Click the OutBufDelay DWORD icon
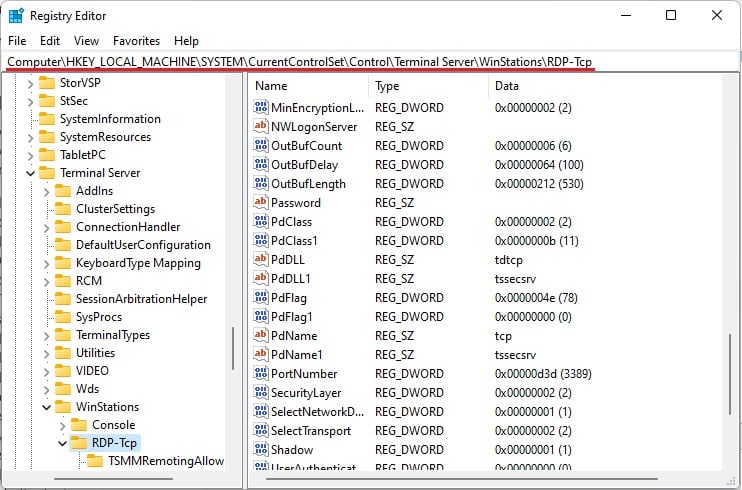Viewport: 742px width, 490px height. (261, 164)
